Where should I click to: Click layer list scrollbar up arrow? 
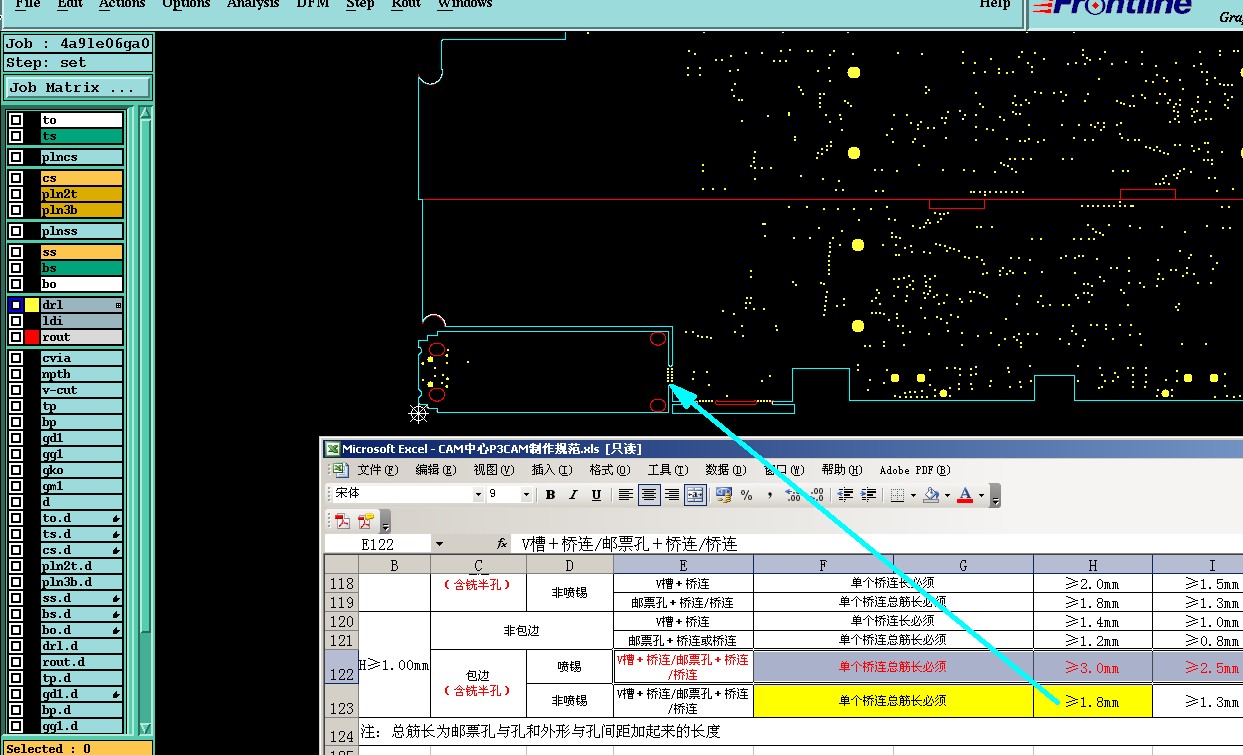pos(146,114)
